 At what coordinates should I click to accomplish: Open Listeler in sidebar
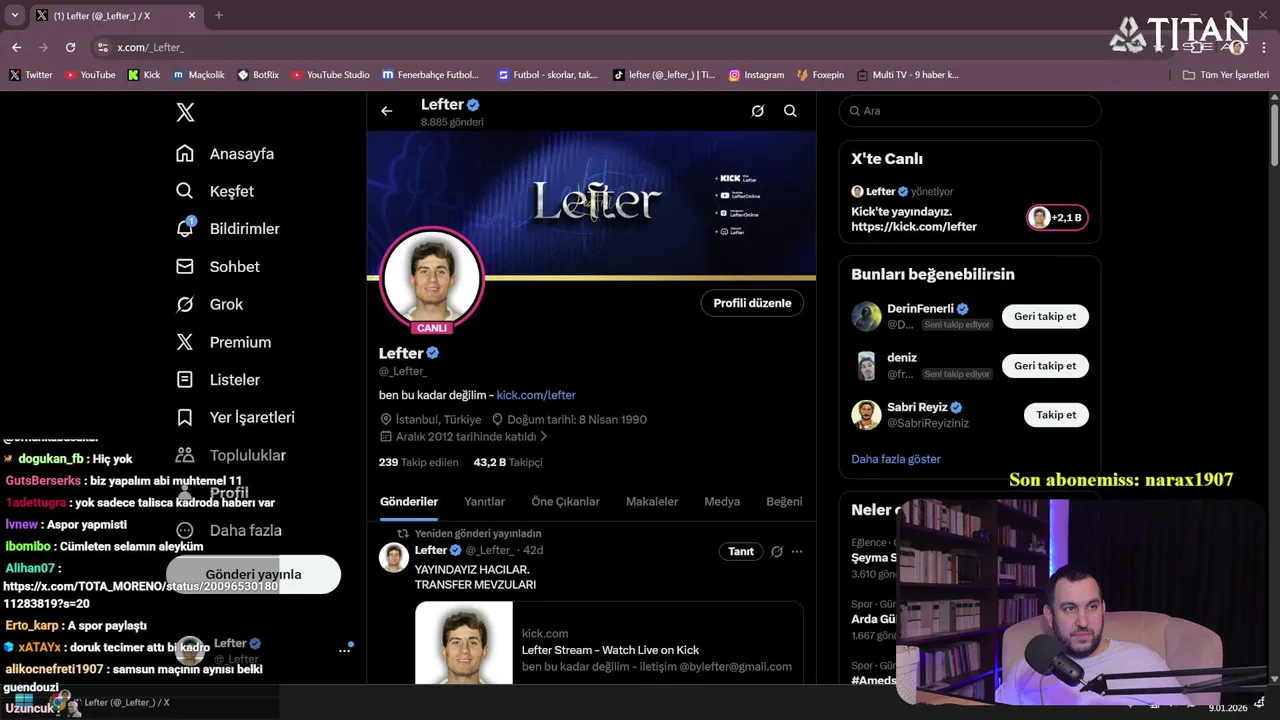tap(218, 380)
